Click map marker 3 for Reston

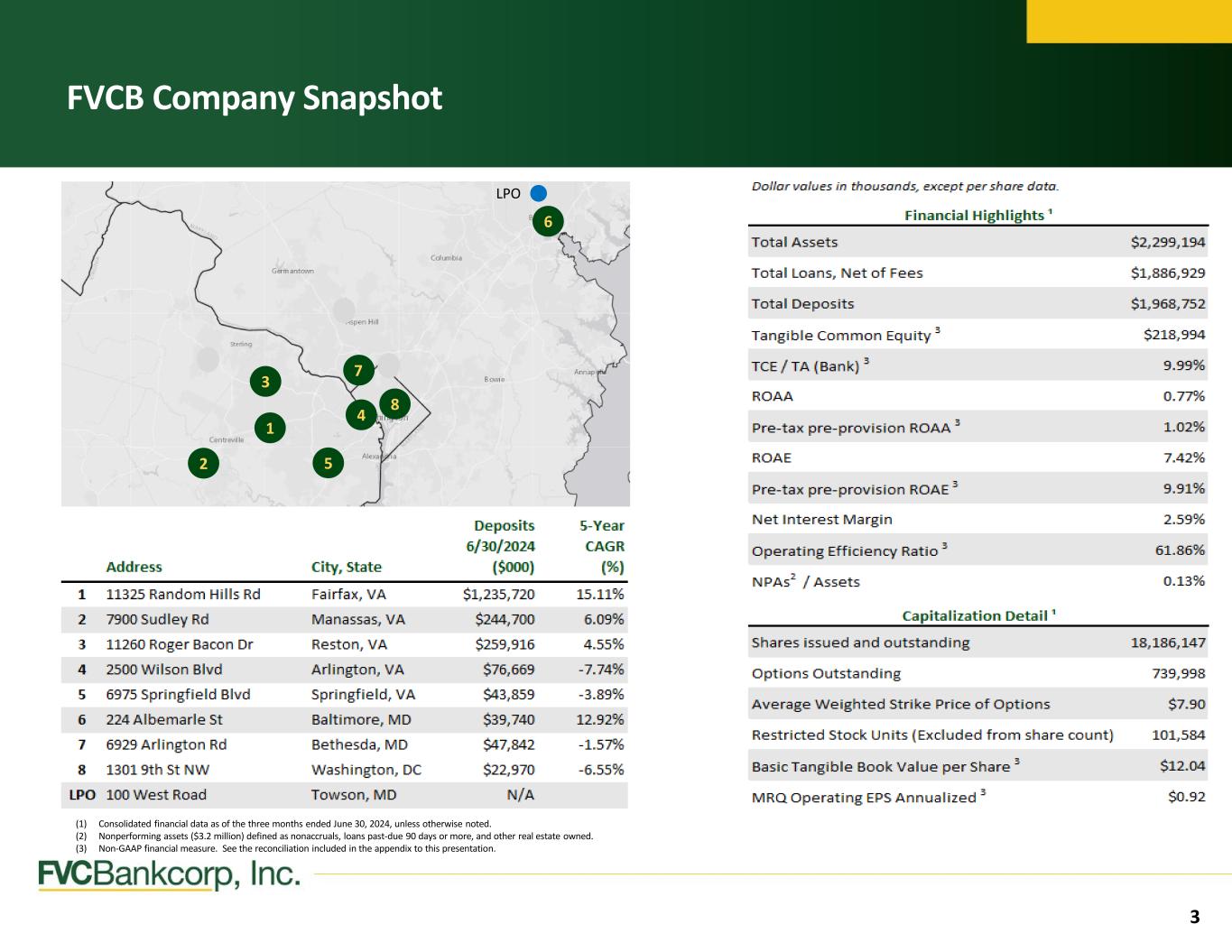[x=265, y=382]
